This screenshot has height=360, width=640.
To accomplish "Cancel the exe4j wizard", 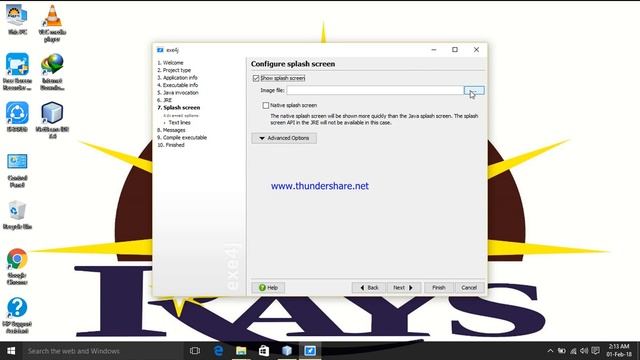I will [469, 288].
